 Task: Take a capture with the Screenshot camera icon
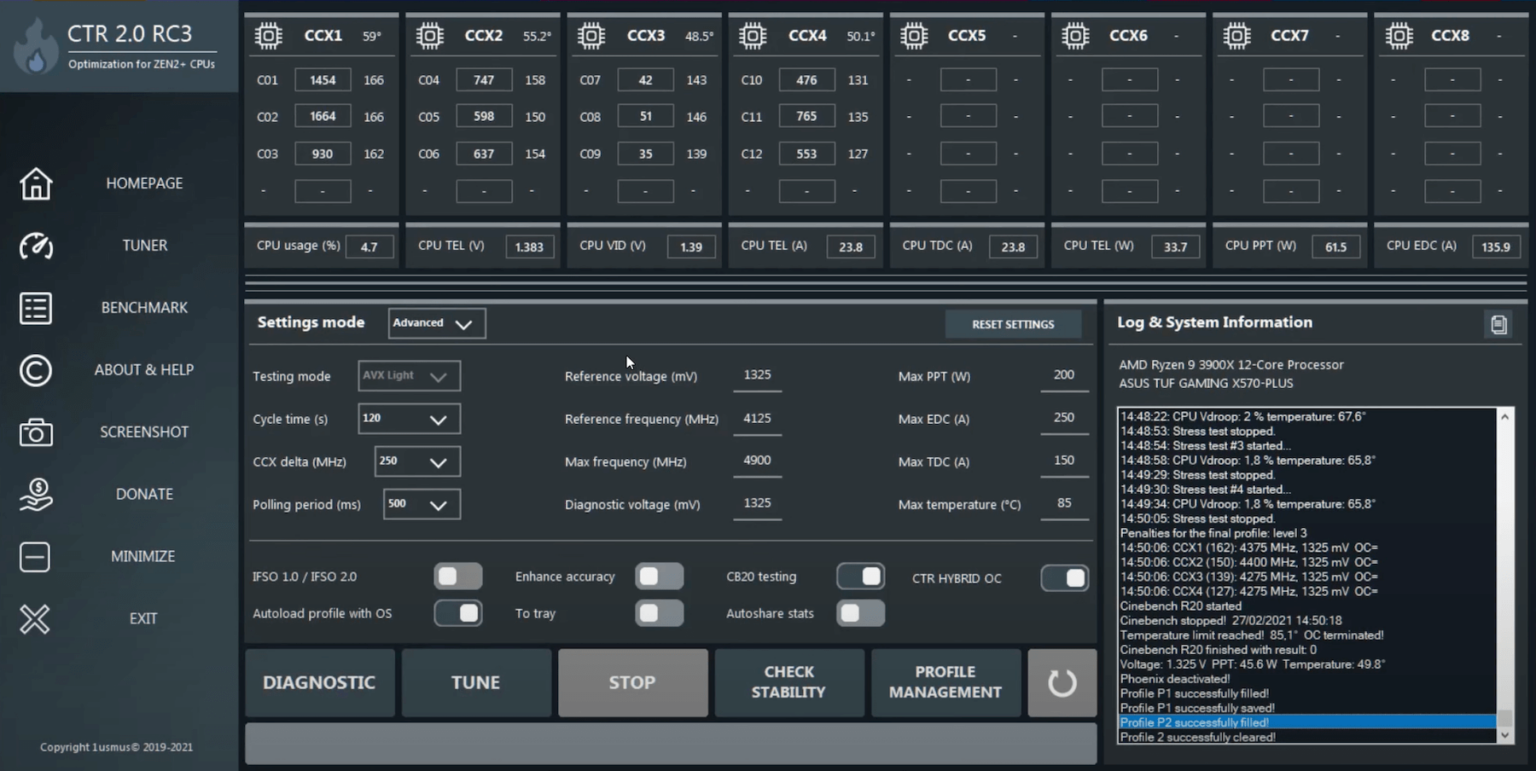point(36,432)
